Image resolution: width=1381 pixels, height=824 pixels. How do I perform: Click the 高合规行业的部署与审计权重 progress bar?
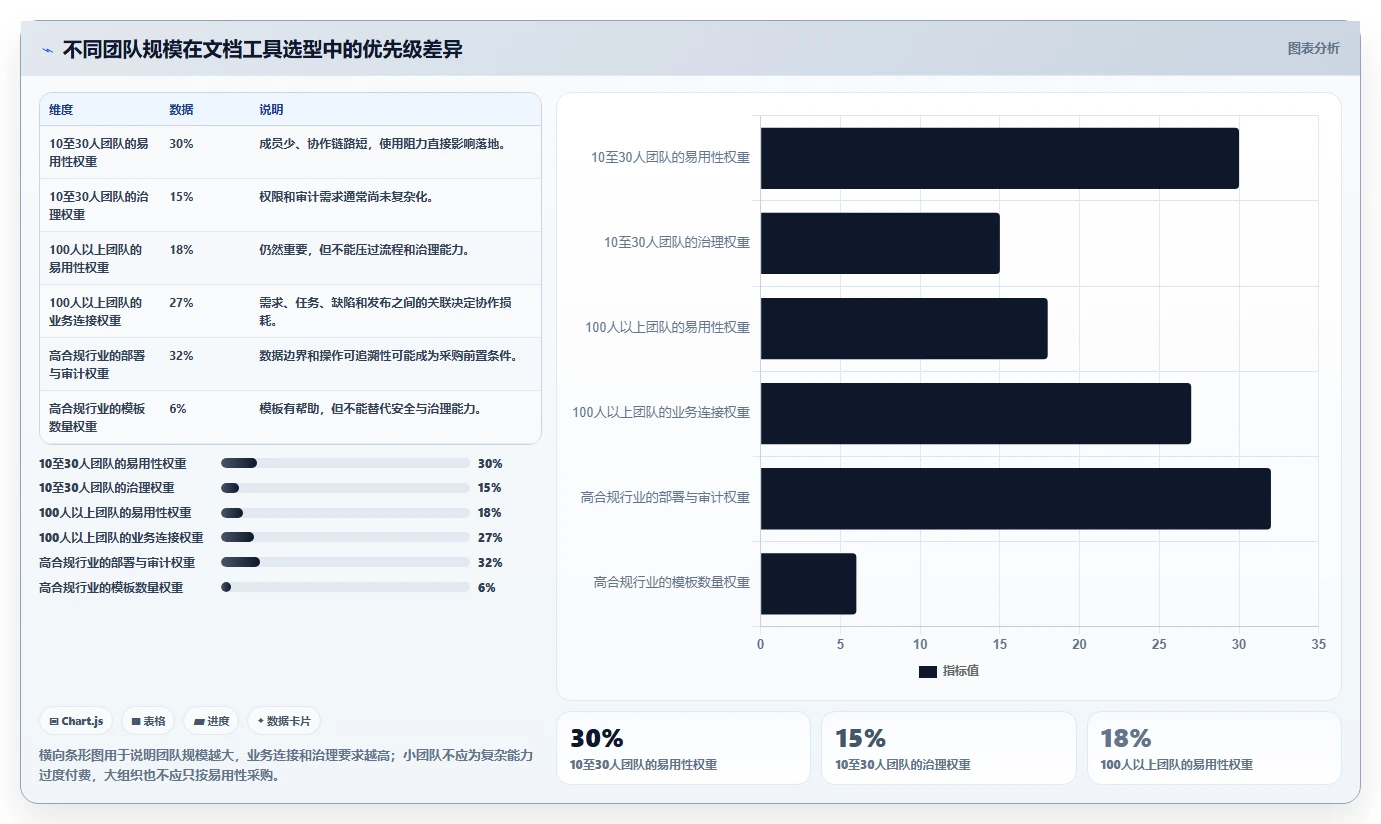pyautogui.click(x=345, y=562)
